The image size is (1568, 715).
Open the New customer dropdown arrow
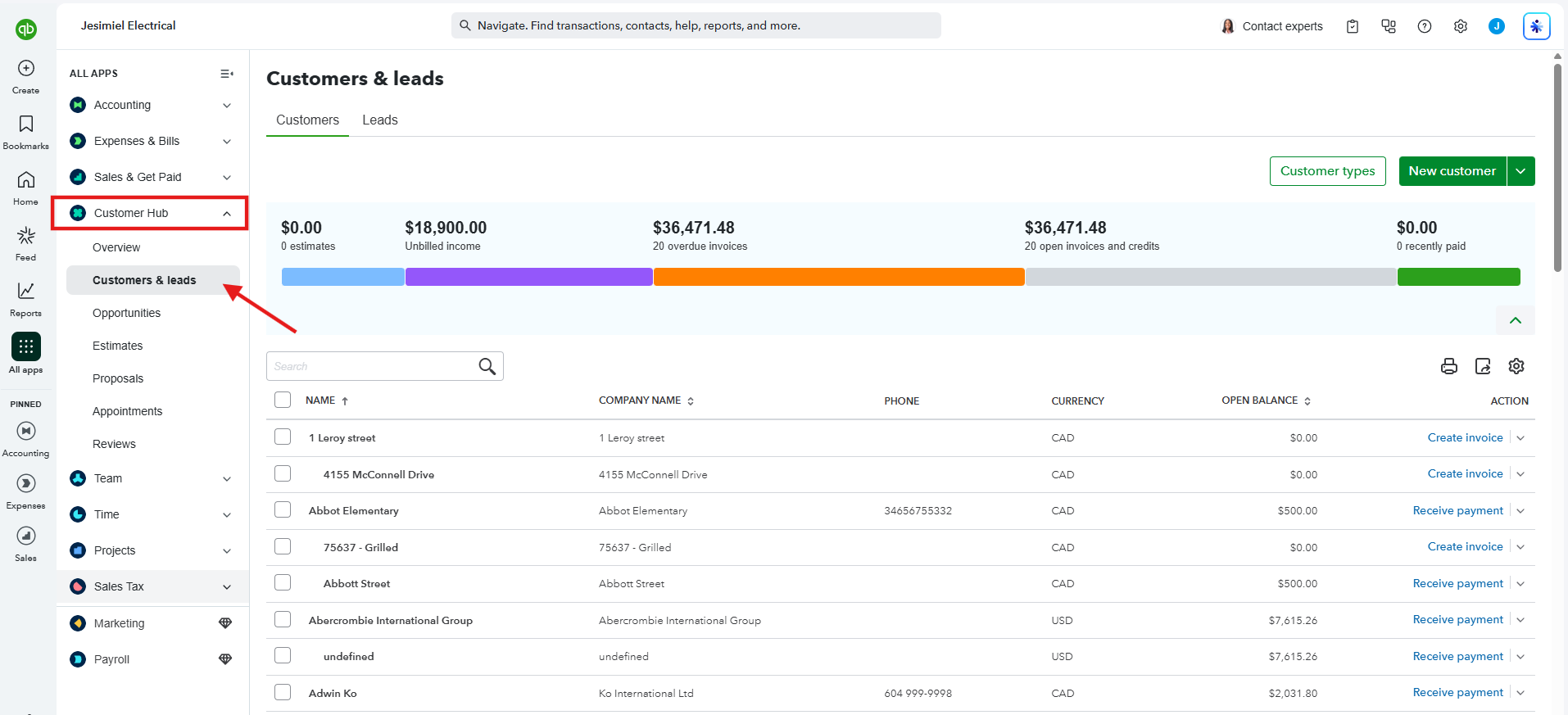tap(1520, 171)
